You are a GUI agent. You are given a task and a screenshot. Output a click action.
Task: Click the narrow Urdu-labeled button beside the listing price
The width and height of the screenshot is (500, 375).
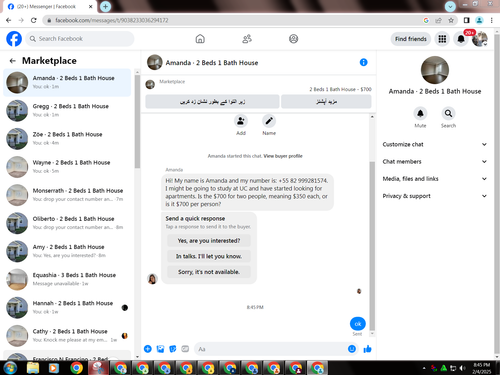[326, 102]
